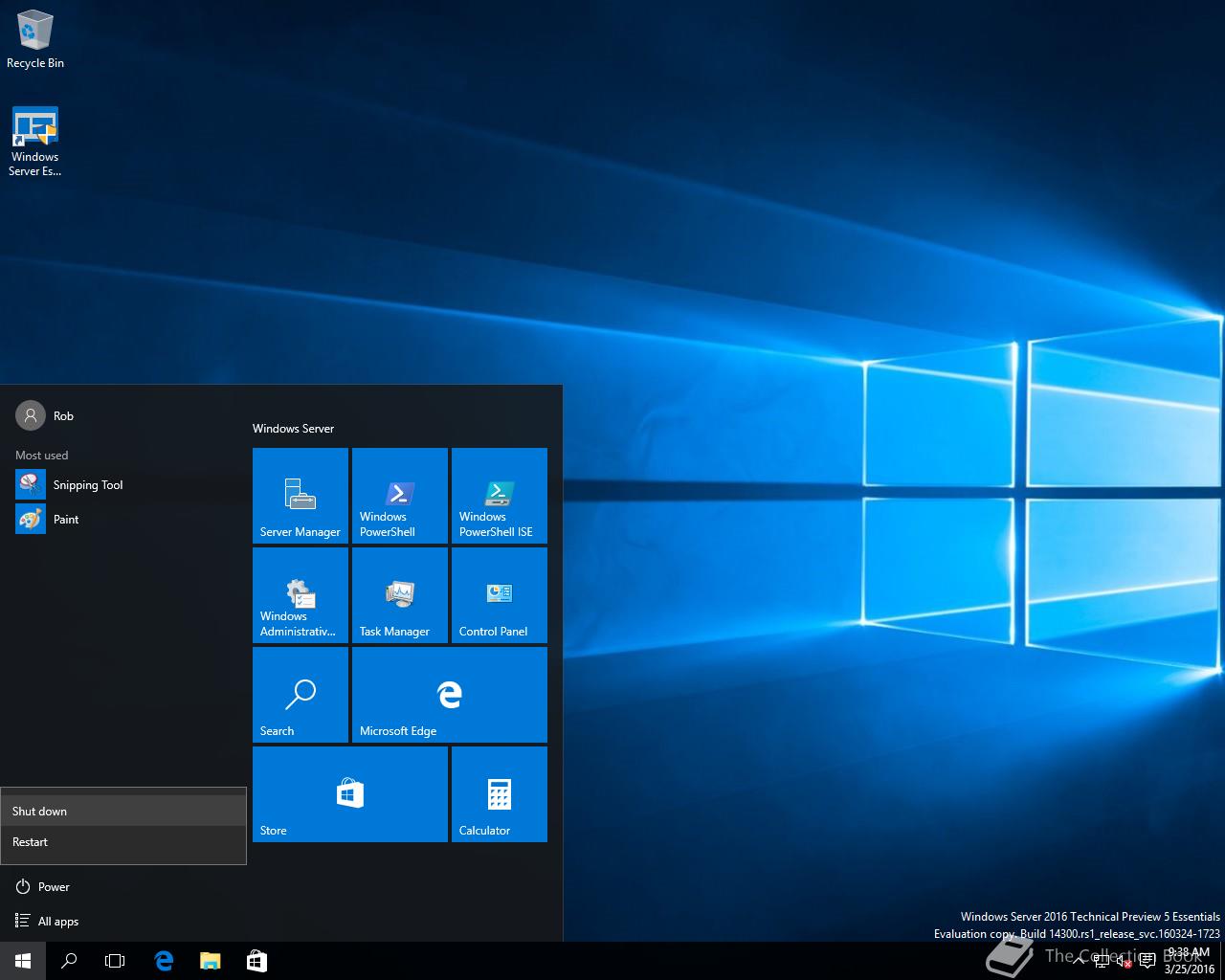1225x980 pixels.
Task: Open the Windows Administrative Tools tile
Action: 301,595
